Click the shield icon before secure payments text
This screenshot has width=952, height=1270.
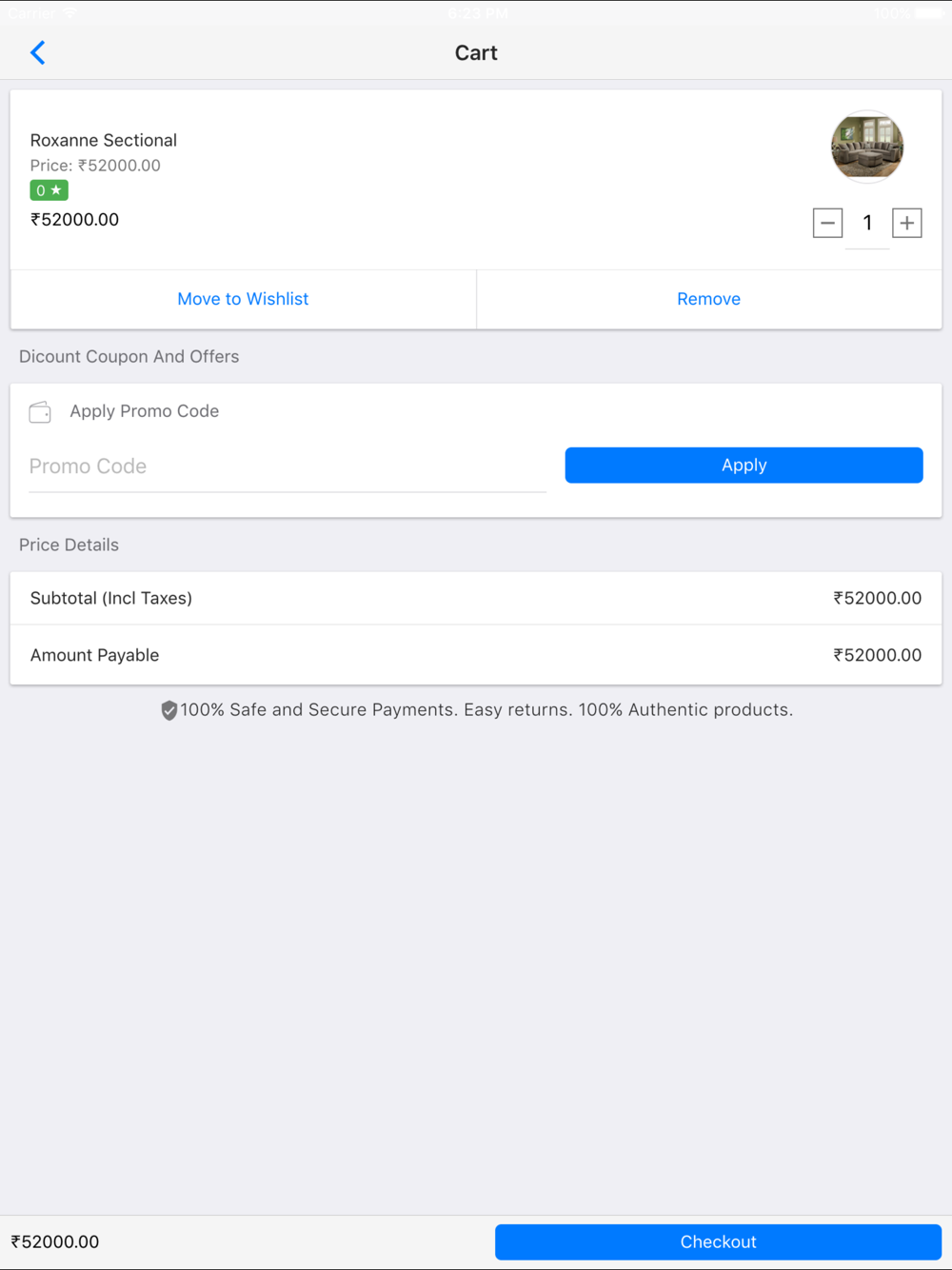coord(169,710)
